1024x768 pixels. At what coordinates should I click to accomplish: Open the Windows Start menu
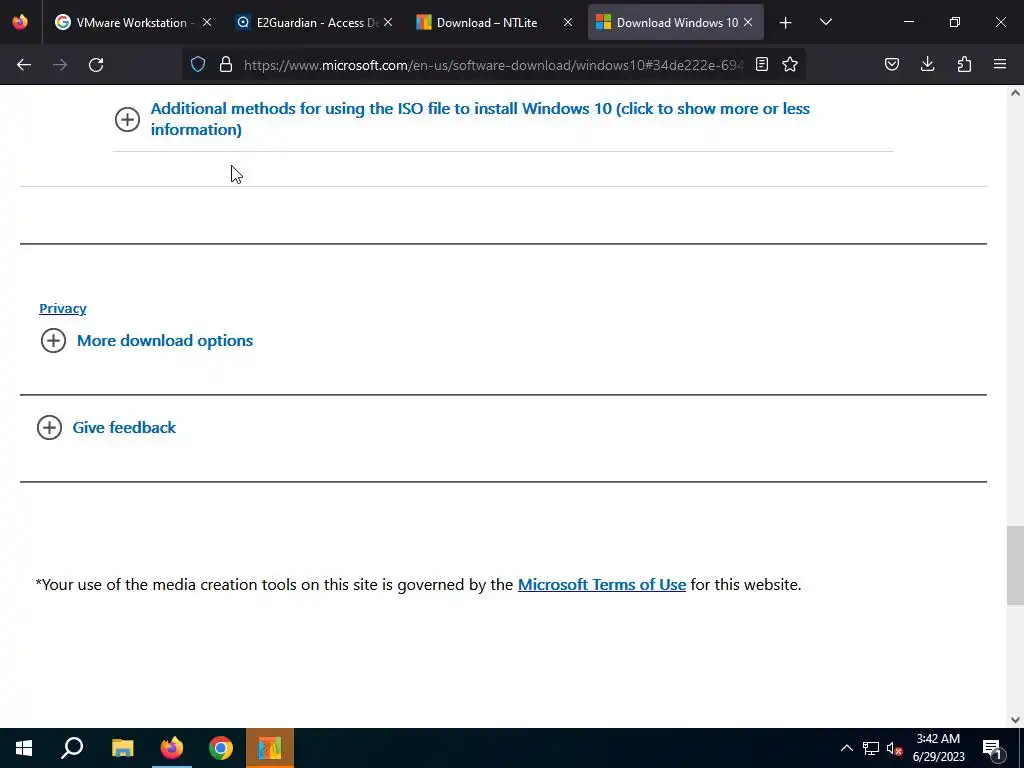click(24, 748)
